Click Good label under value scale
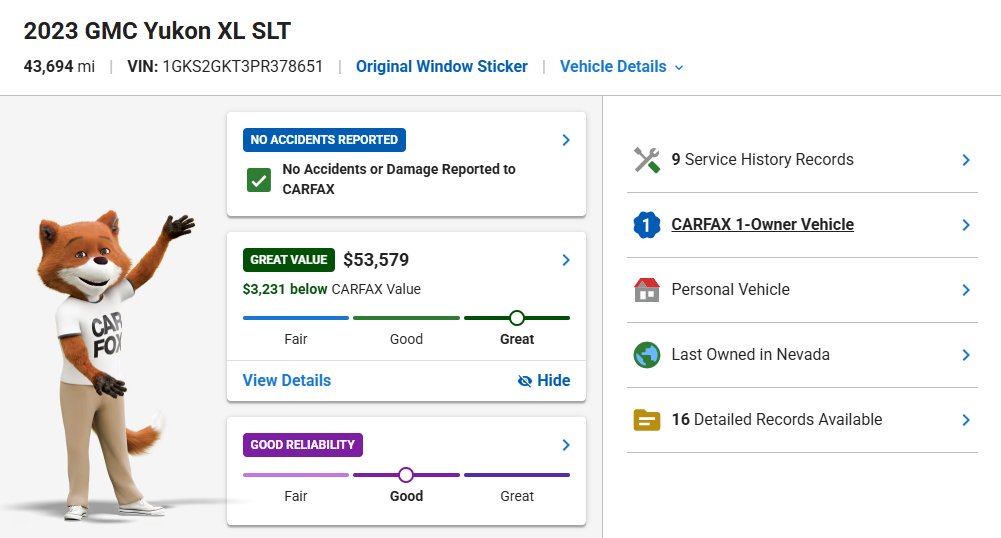The height and width of the screenshot is (538, 1001). (x=406, y=340)
